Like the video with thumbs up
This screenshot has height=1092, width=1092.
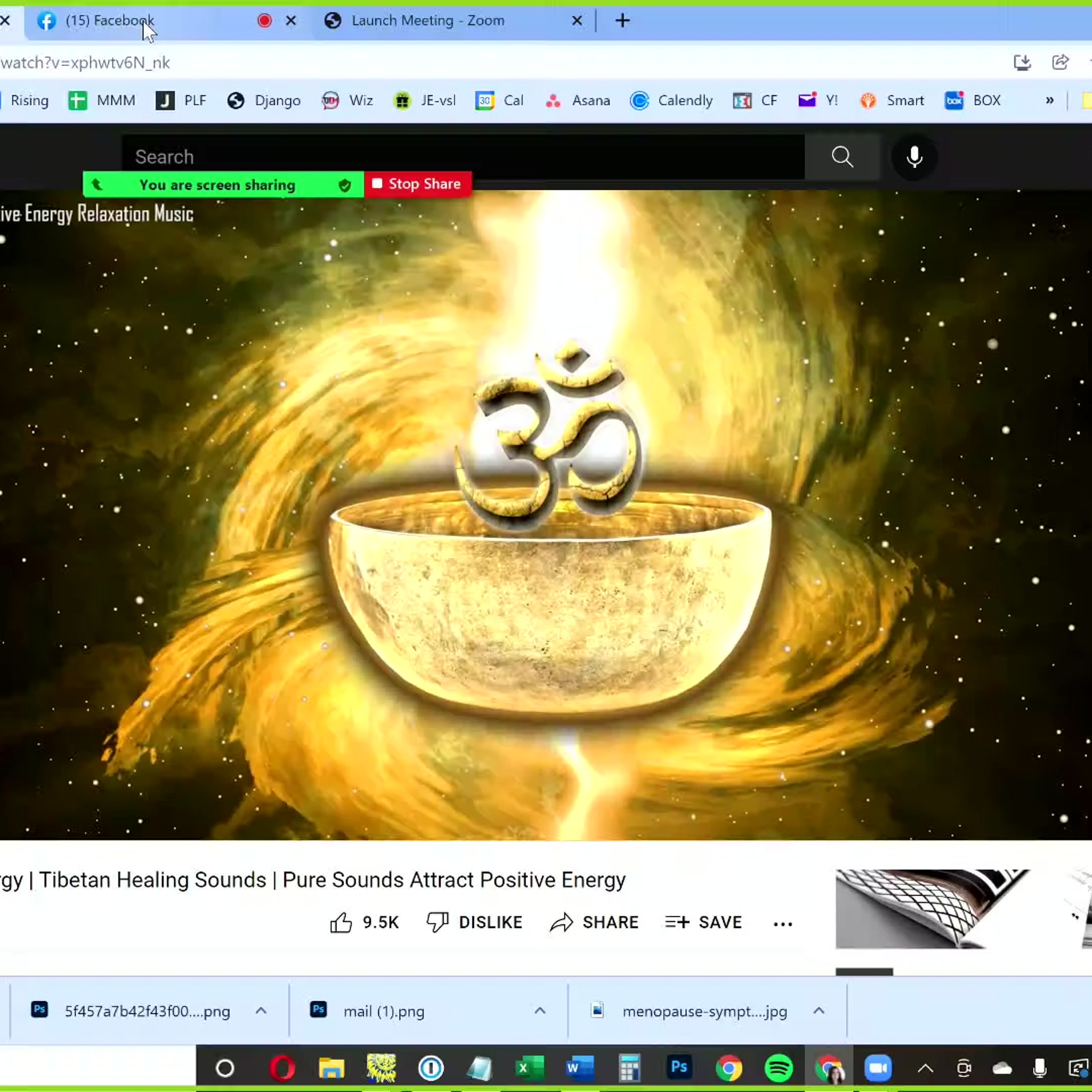[341, 922]
